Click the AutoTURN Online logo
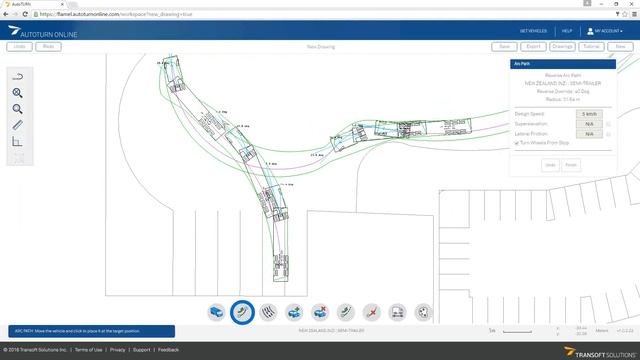This screenshot has width=640, height=360. point(42,31)
